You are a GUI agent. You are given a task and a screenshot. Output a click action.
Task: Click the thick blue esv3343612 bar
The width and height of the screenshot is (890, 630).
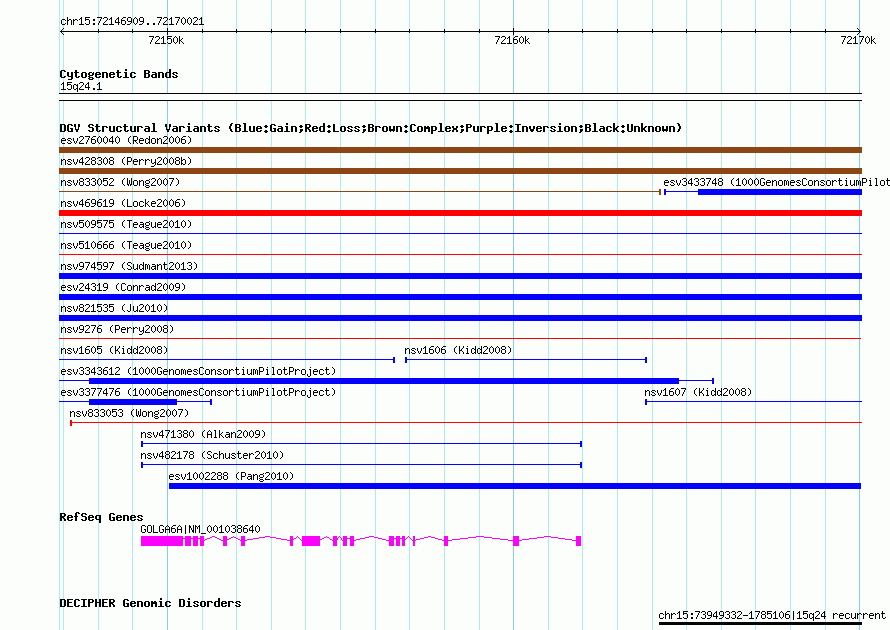(384, 381)
